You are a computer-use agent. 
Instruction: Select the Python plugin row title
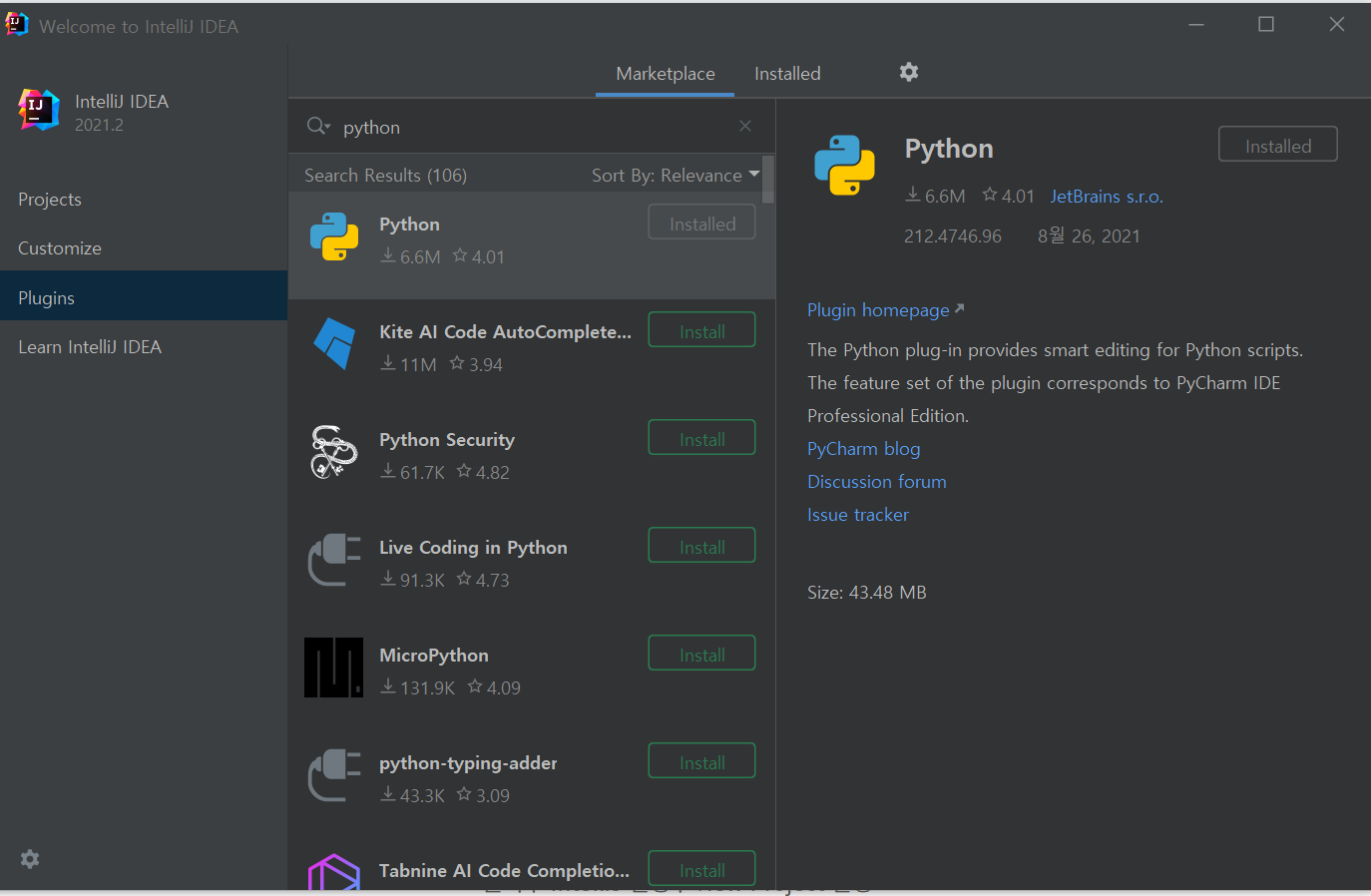pos(409,224)
